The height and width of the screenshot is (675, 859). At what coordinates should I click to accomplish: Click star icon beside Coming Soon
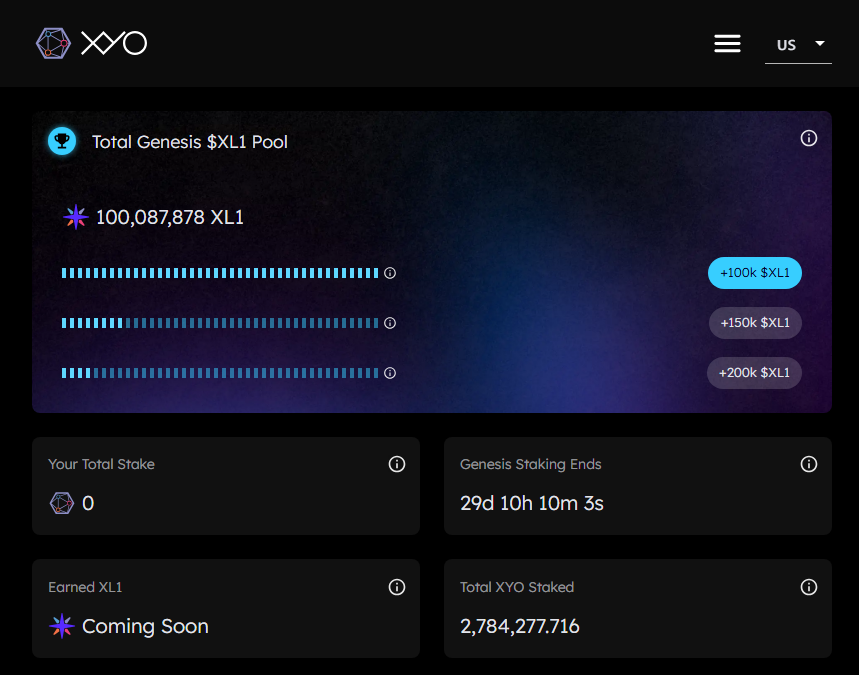(x=62, y=626)
